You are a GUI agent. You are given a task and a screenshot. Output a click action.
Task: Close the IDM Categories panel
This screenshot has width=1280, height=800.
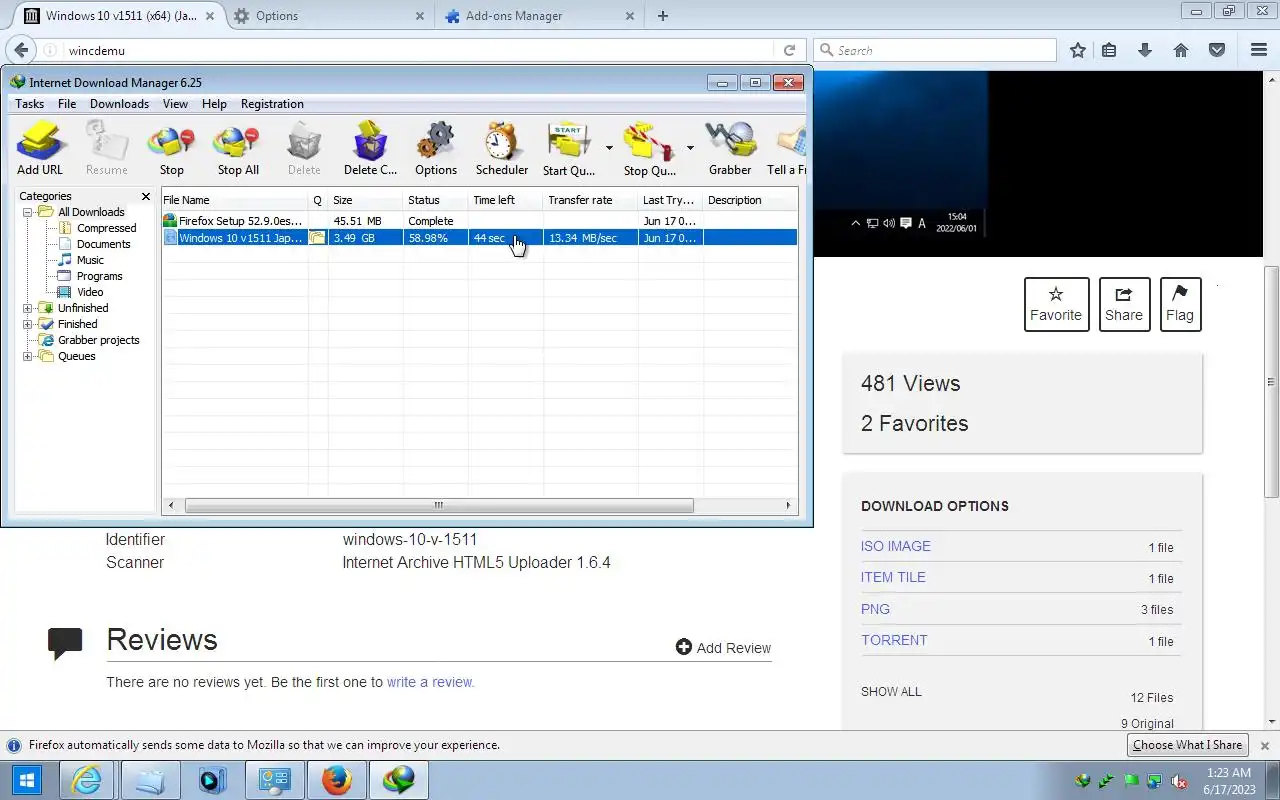[146, 197]
